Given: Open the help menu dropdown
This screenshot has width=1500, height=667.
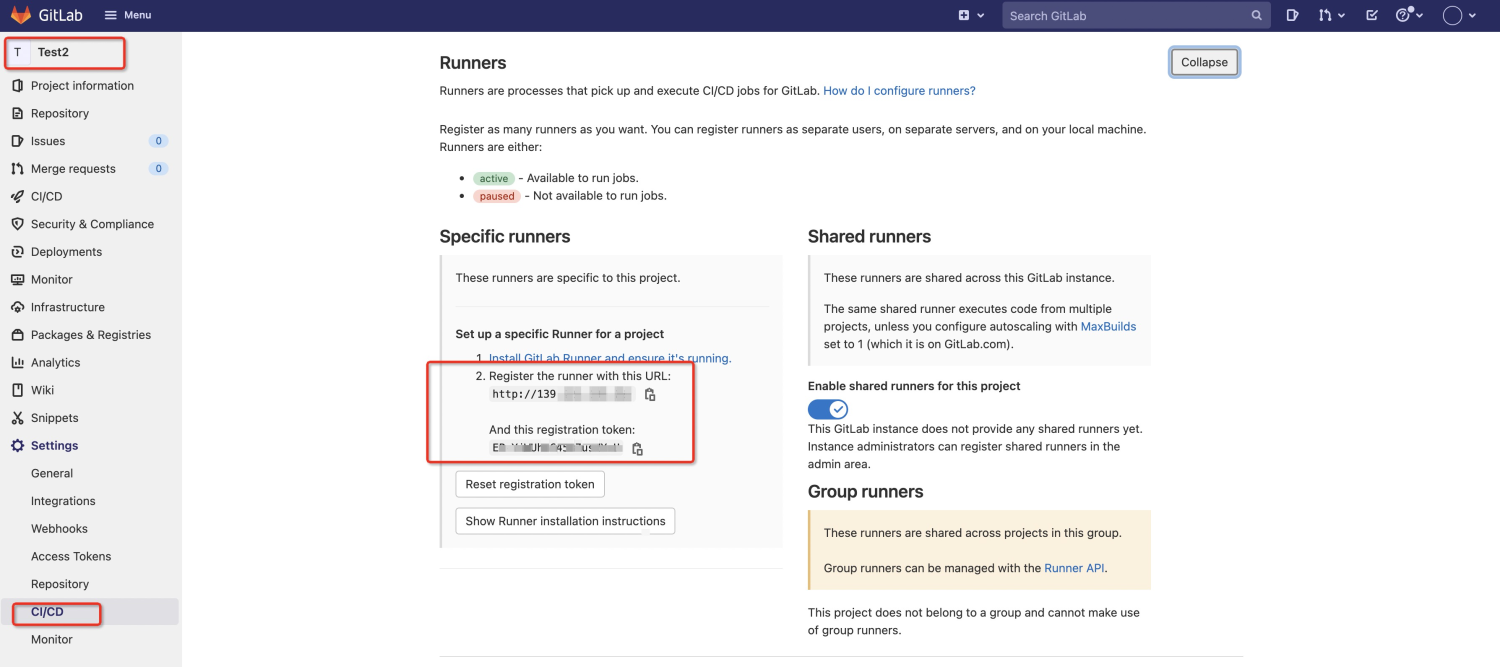Looking at the screenshot, I should 1409,15.
